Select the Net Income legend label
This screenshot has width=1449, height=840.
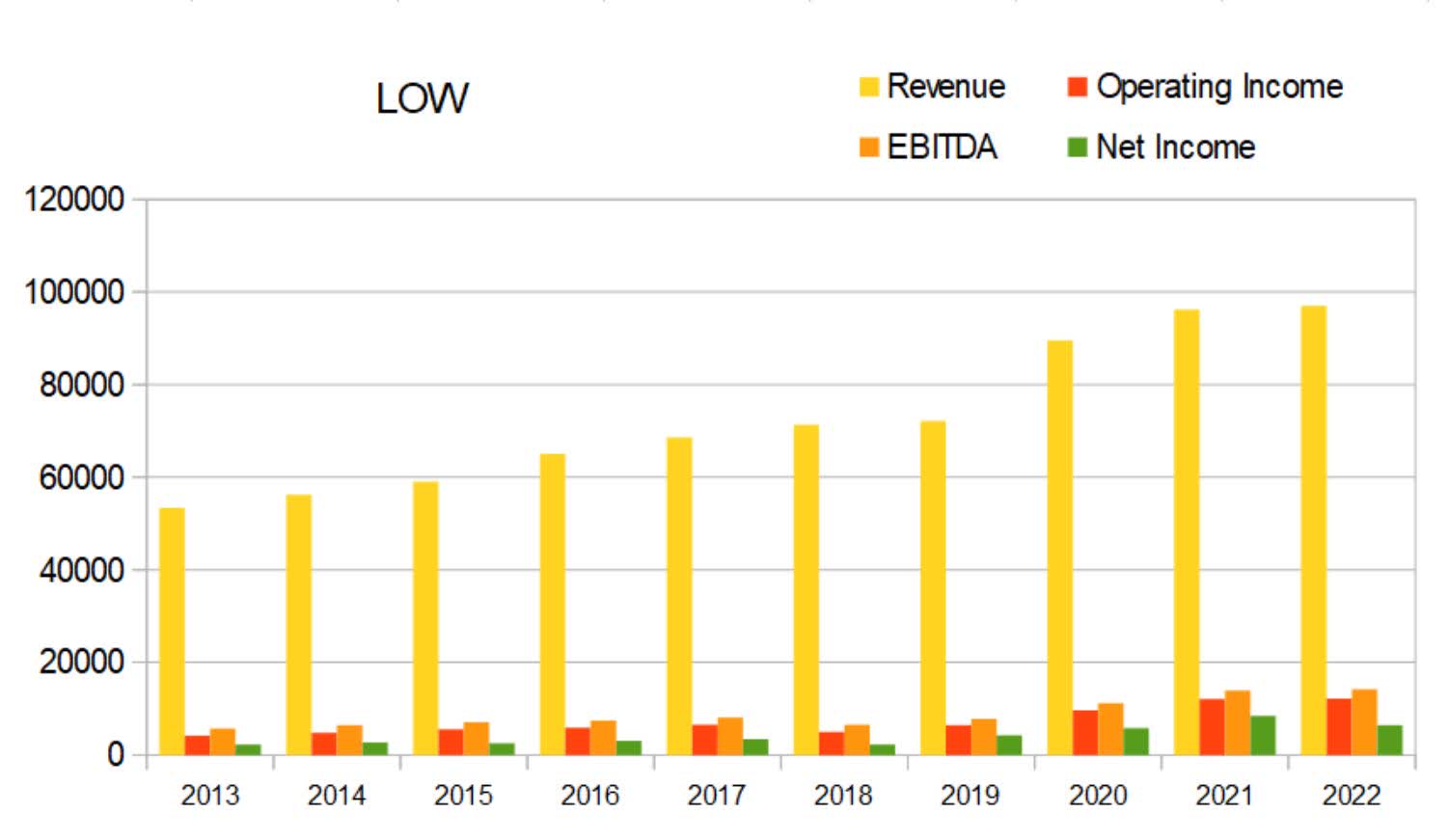pyautogui.click(x=1175, y=148)
